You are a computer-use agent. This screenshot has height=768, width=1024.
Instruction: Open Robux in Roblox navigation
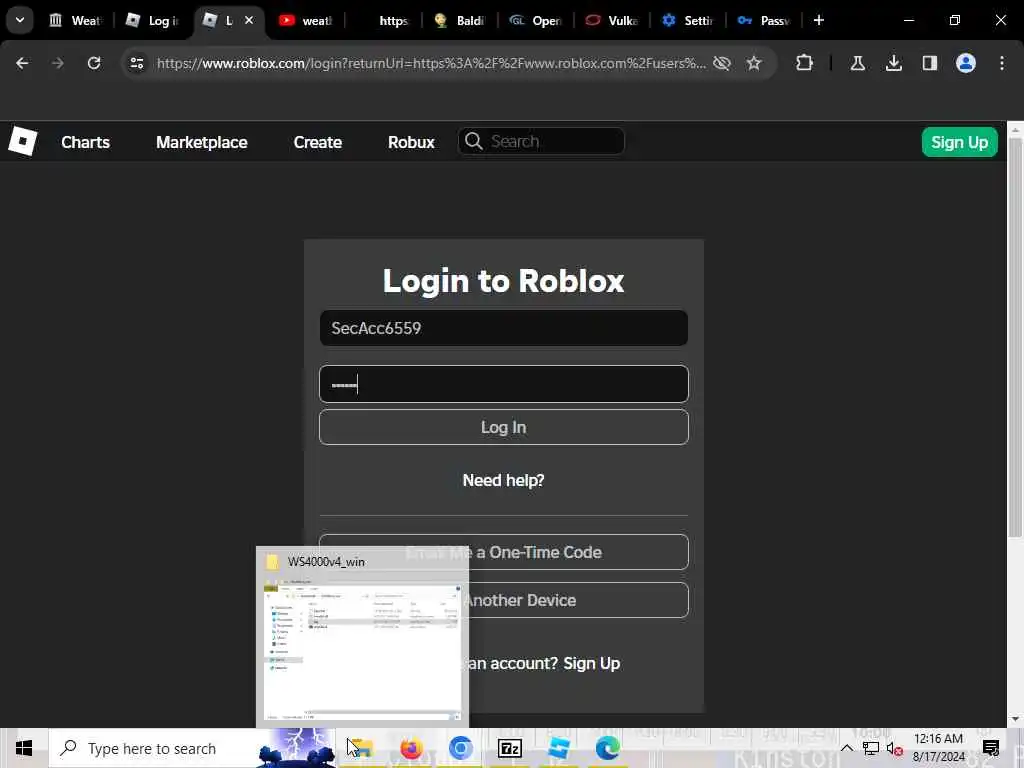(x=411, y=142)
